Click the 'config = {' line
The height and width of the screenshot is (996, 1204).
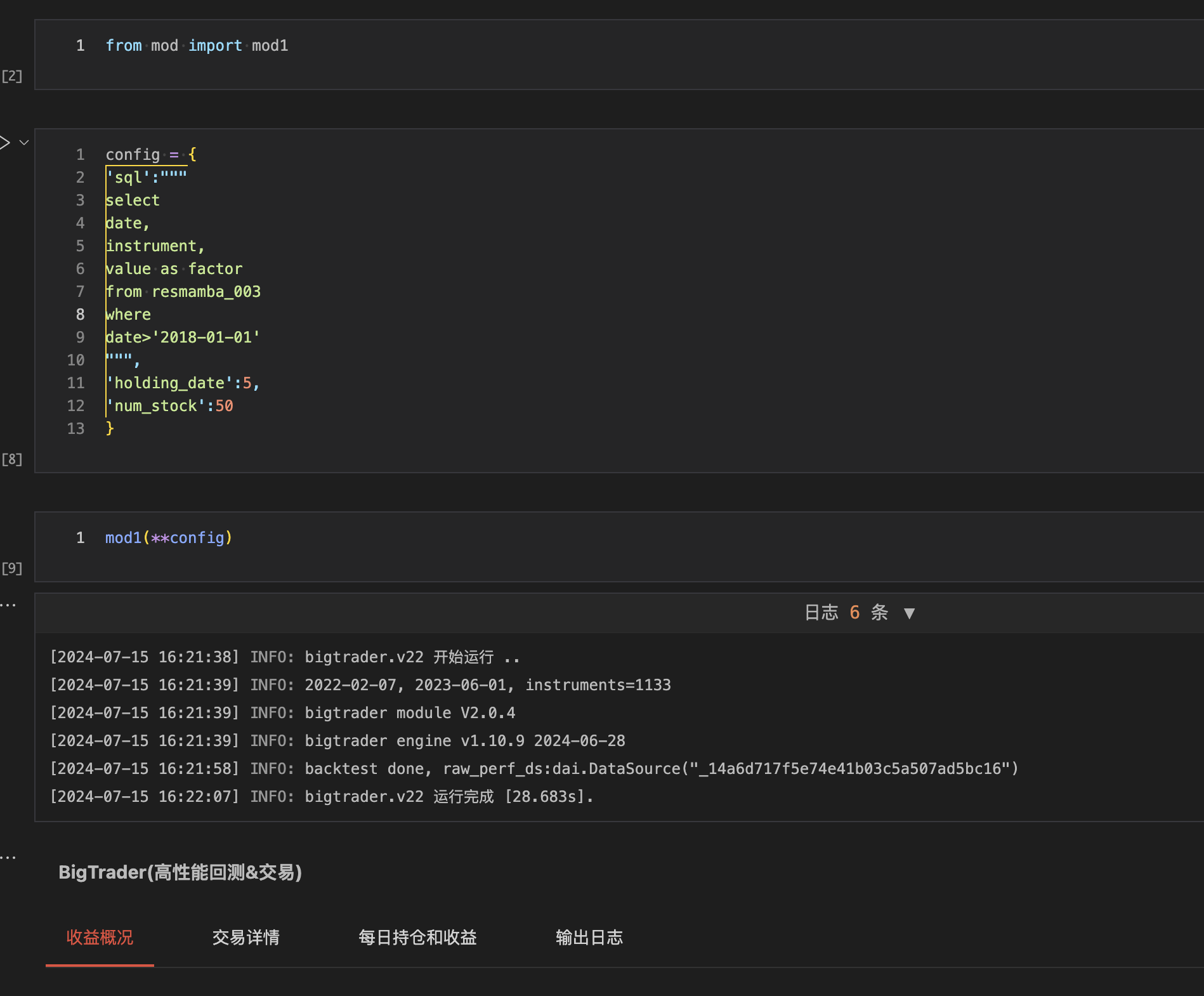click(x=151, y=155)
